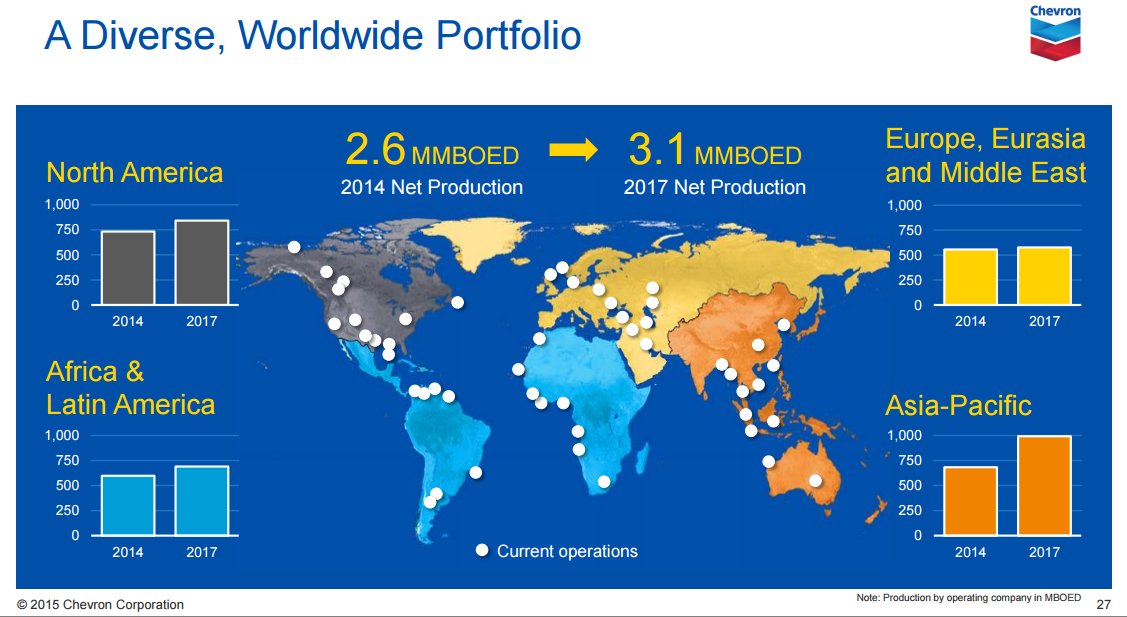Click the 2017 label under Europe, Eurasia chart

click(x=1044, y=321)
